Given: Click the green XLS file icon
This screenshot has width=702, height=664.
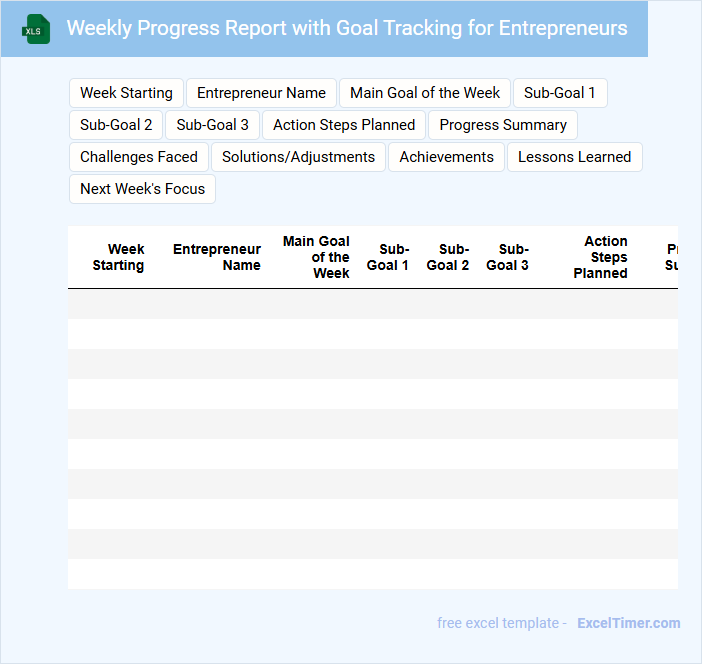Looking at the screenshot, I should click(x=36, y=29).
